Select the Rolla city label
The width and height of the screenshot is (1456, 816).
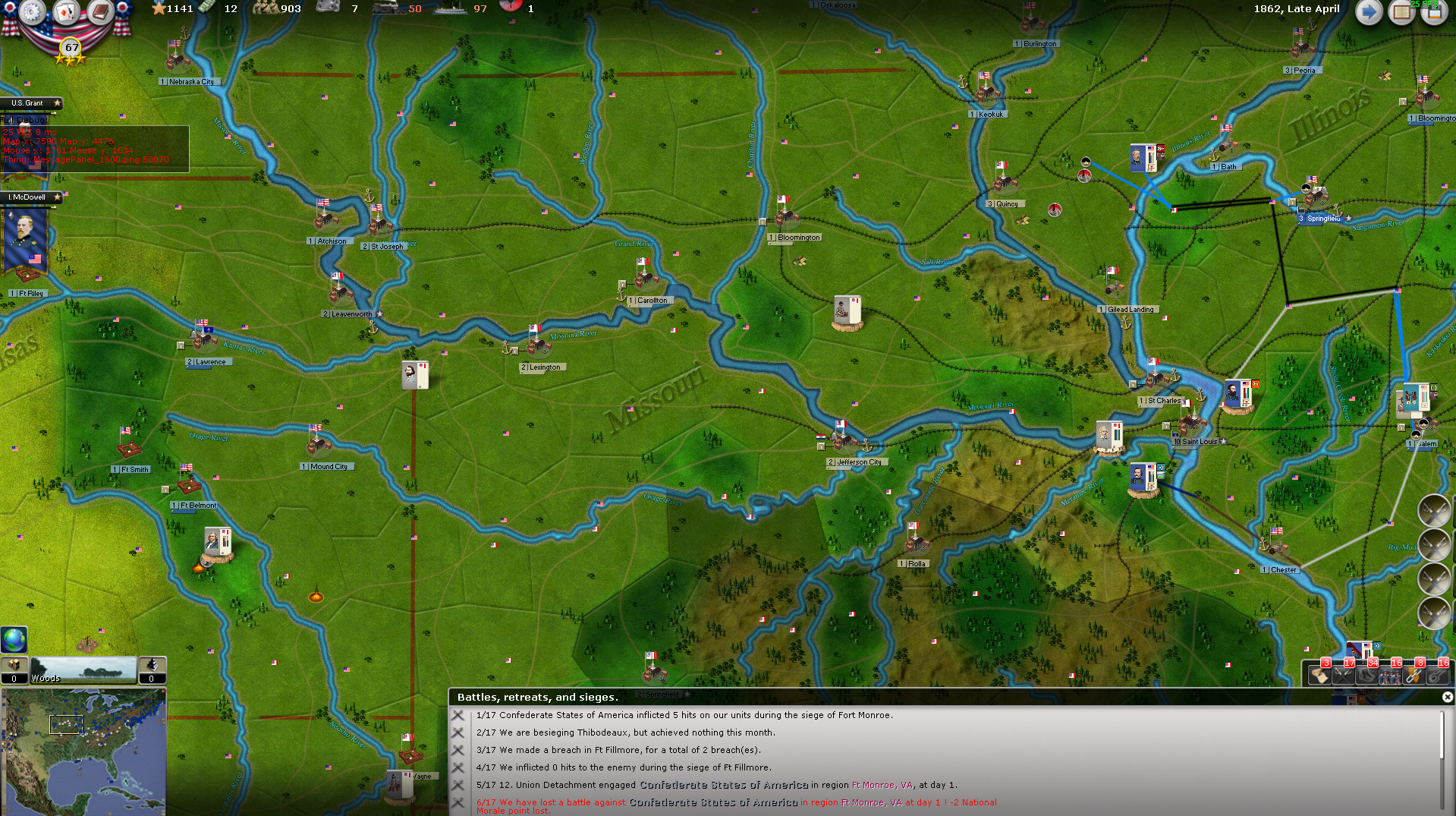tap(914, 564)
